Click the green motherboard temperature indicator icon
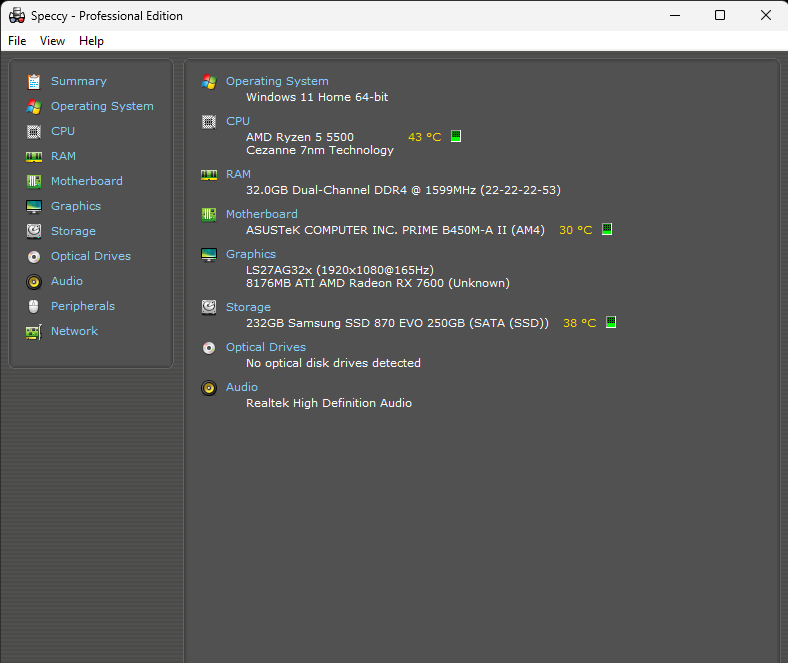Viewport: 788px width, 663px height. pos(607,229)
